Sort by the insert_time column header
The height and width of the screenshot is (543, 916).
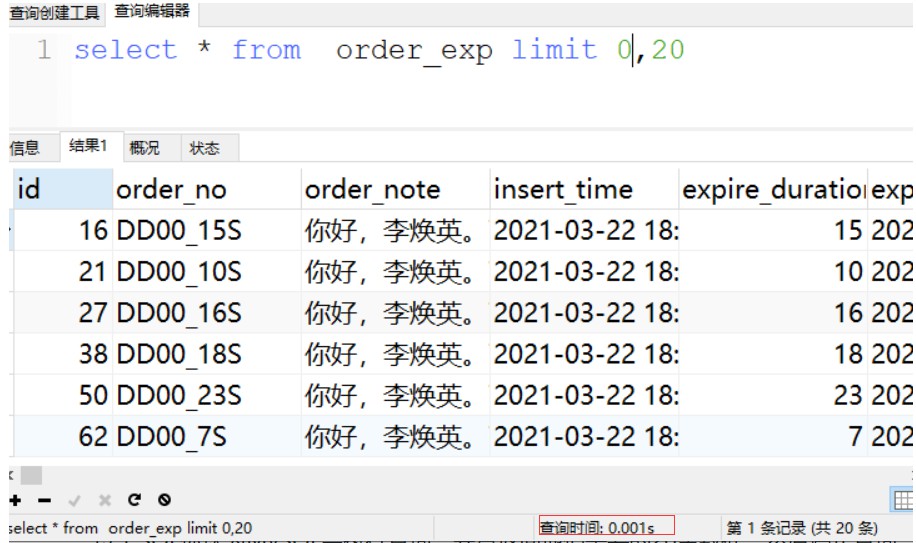584,189
